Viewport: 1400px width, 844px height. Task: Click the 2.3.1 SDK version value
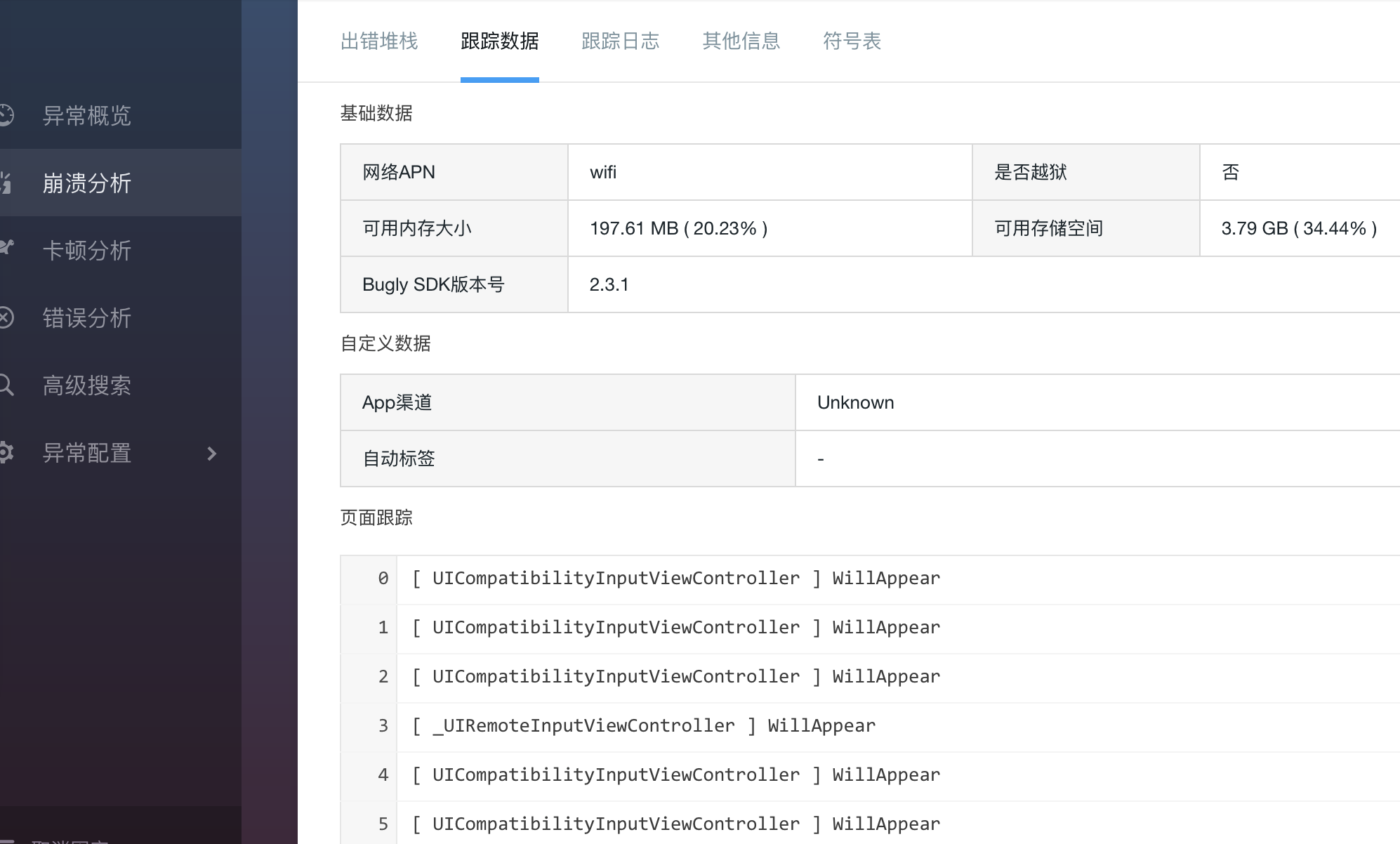coord(609,284)
